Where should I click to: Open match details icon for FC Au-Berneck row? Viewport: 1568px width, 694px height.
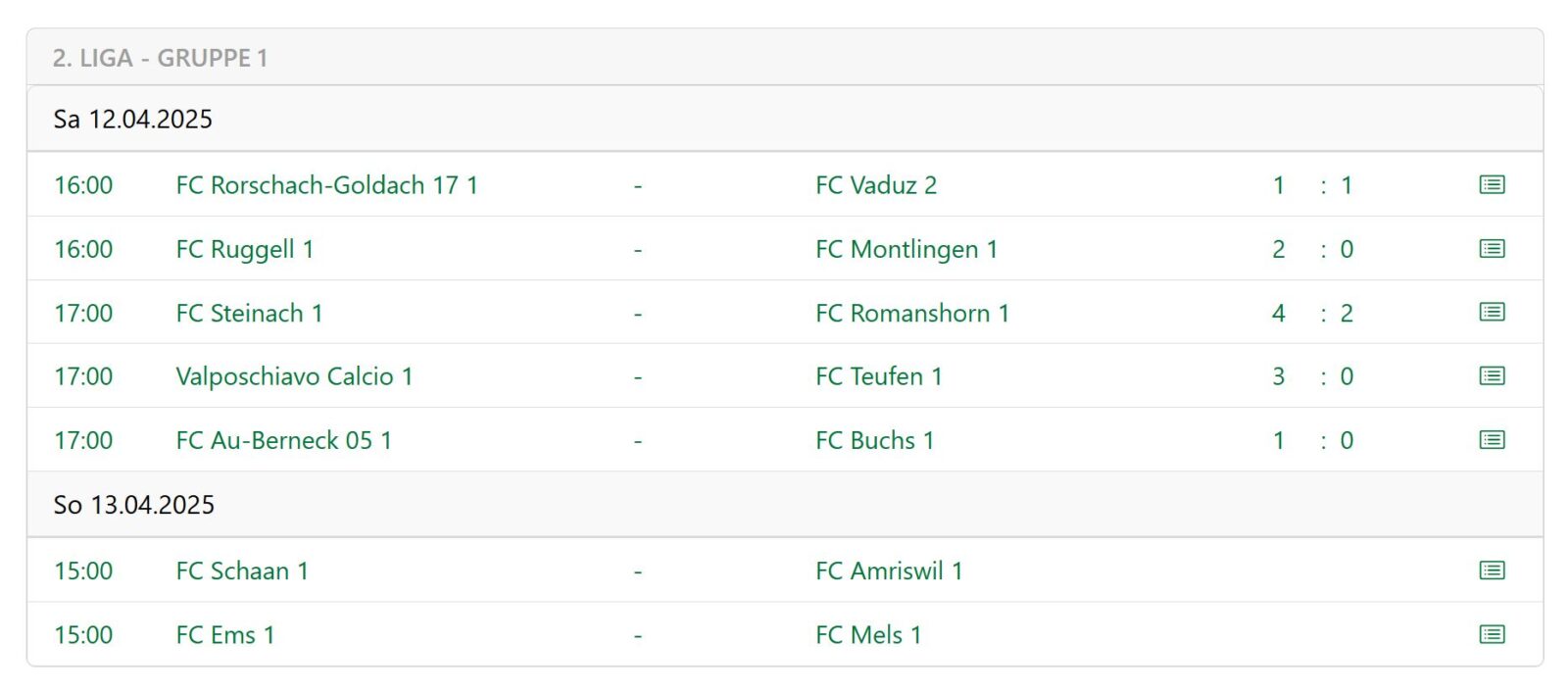(1492, 440)
